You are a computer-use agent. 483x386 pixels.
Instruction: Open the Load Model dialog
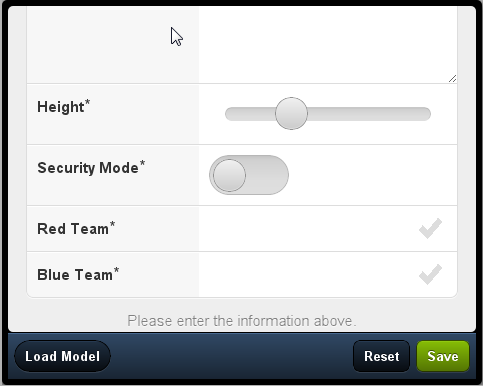(62, 356)
